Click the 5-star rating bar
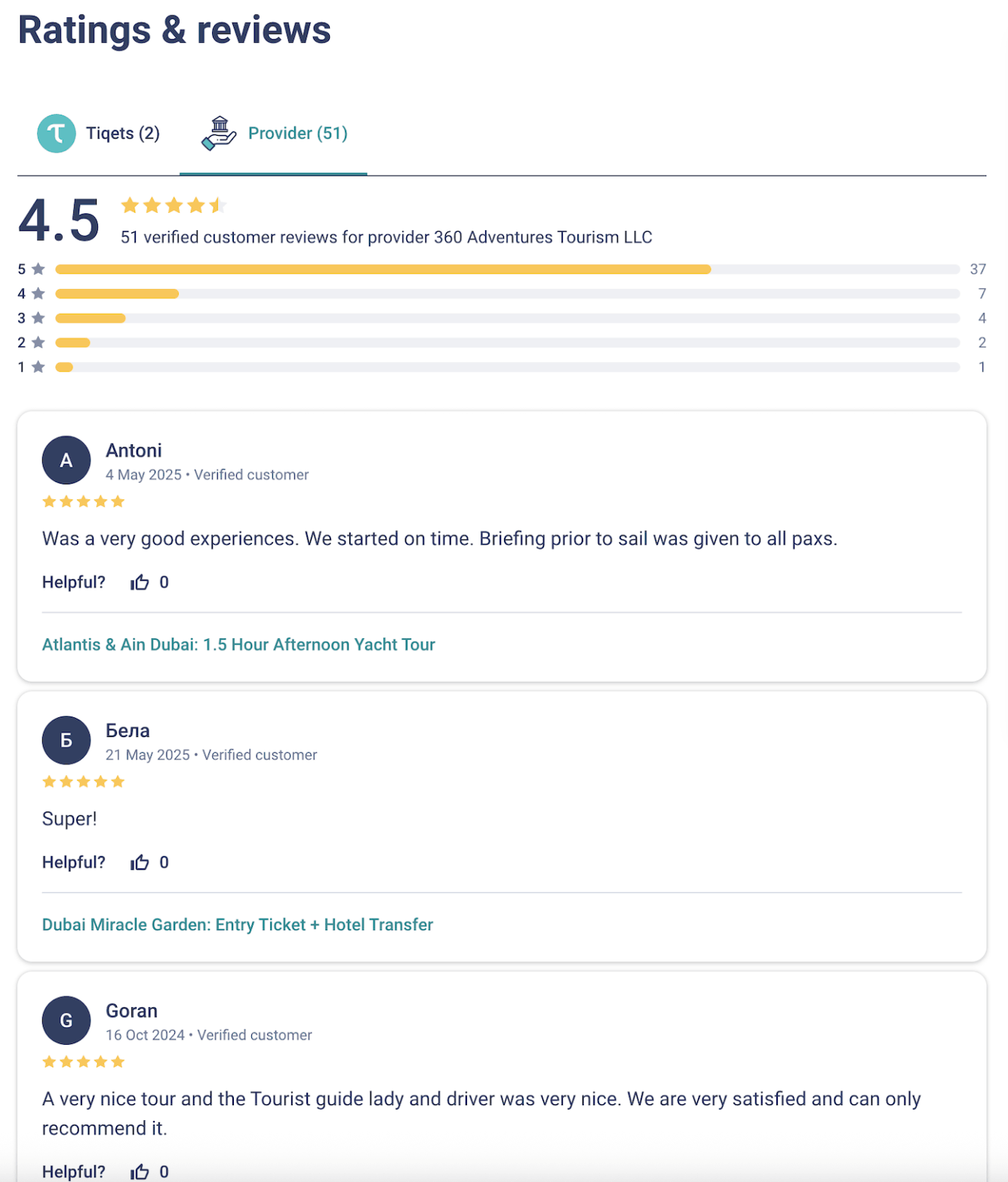This screenshot has width=1008, height=1182. [507, 269]
